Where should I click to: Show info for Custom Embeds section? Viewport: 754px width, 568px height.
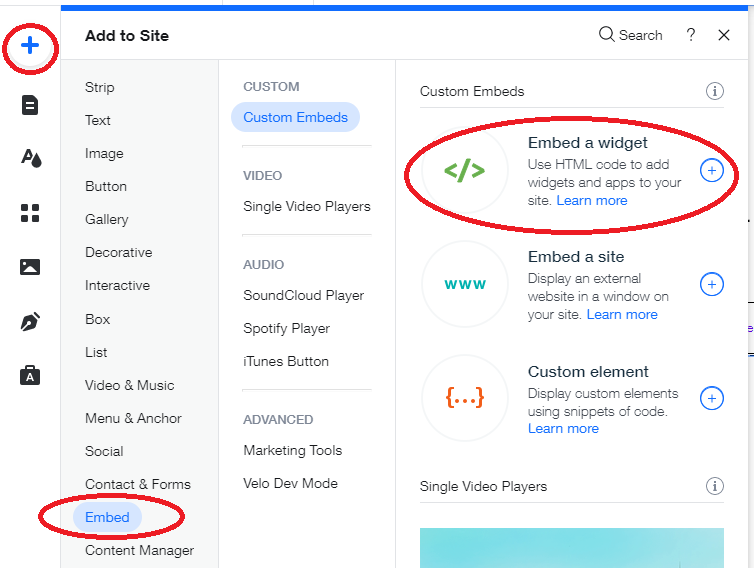pyautogui.click(x=715, y=91)
